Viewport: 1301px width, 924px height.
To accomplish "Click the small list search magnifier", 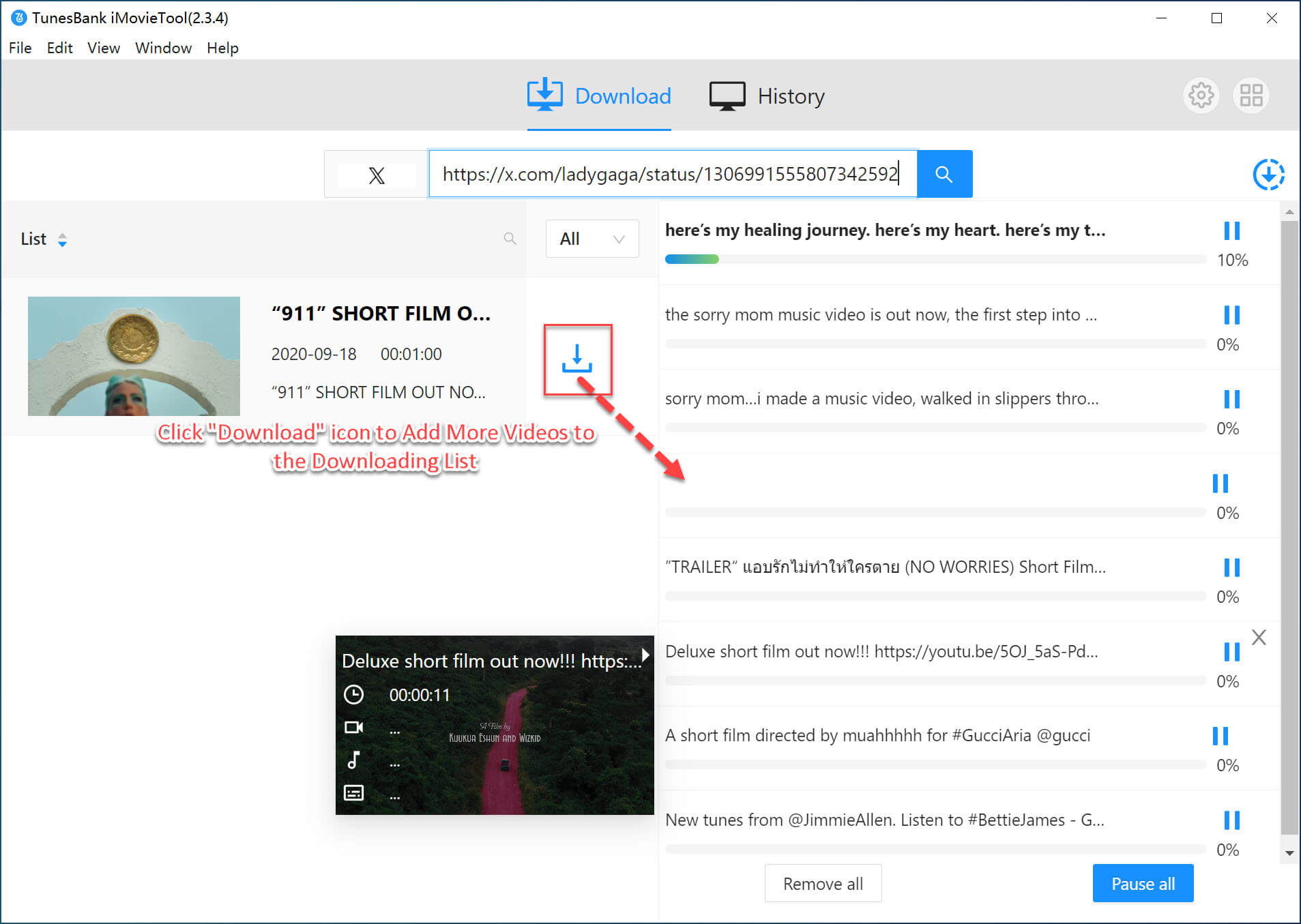I will pyautogui.click(x=510, y=239).
